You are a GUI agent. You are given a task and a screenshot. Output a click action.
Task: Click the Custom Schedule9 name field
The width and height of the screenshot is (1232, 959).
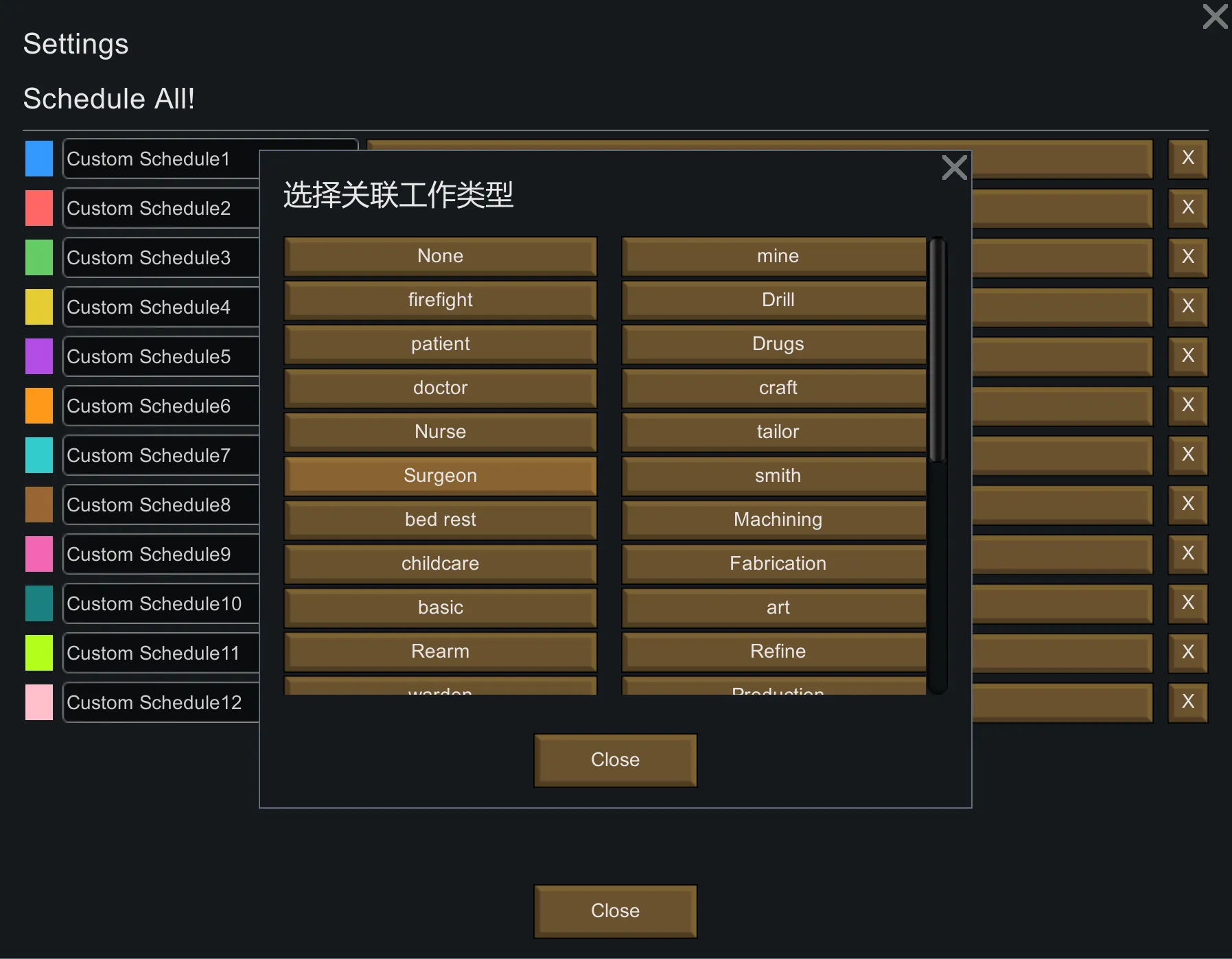coord(161,554)
